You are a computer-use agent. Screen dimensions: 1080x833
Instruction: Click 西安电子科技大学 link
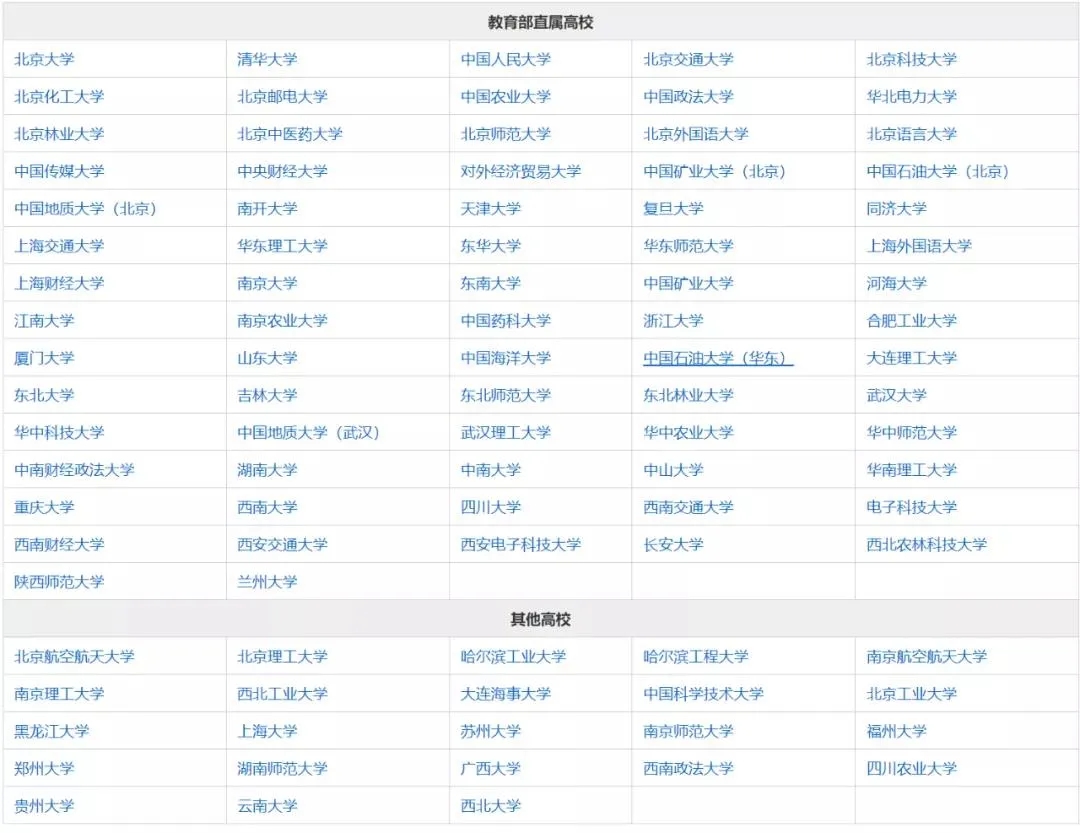[x=521, y=544]
